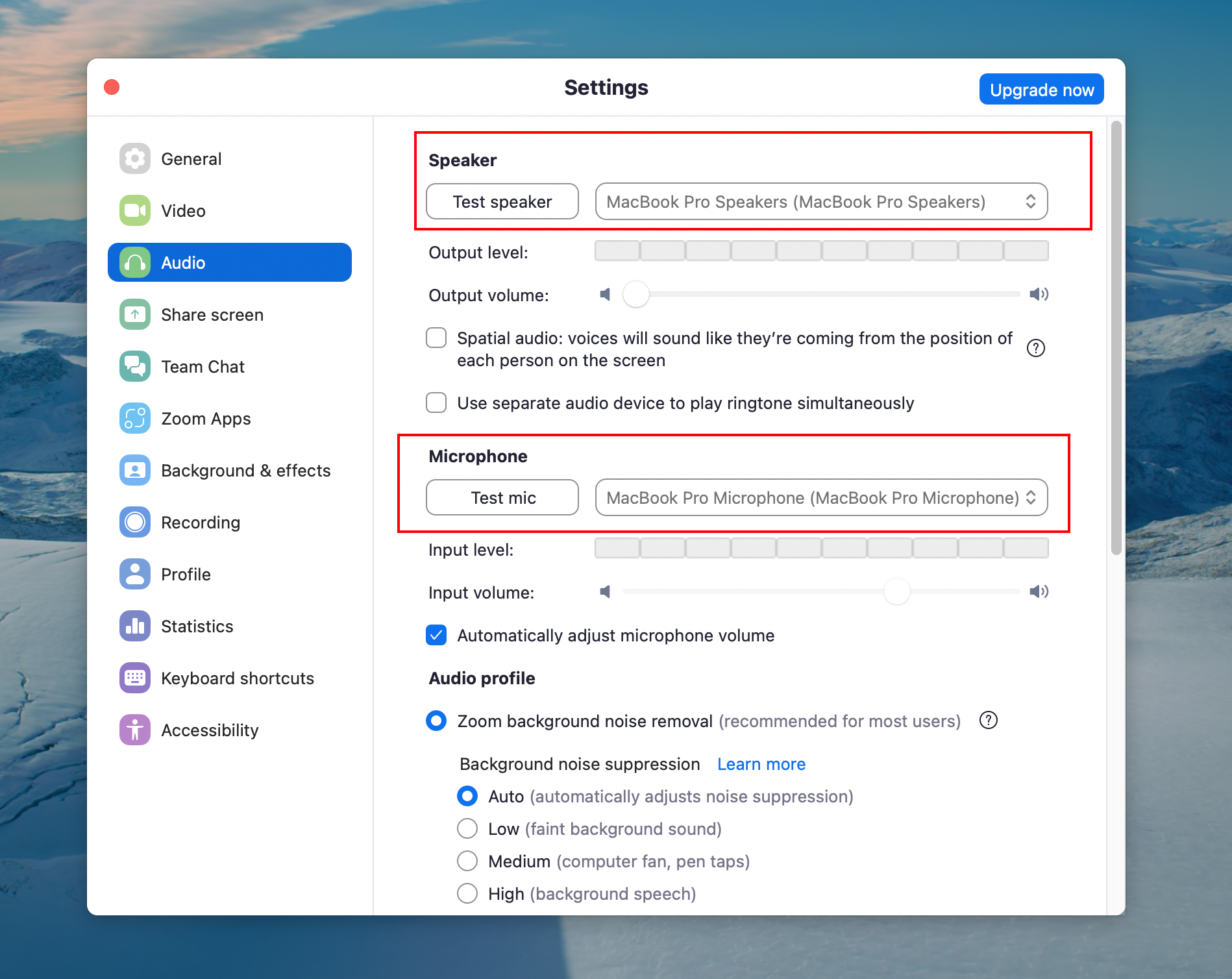Click the Statistics bar chart icon
1232x979 pixels.
[x=134, y=626]
